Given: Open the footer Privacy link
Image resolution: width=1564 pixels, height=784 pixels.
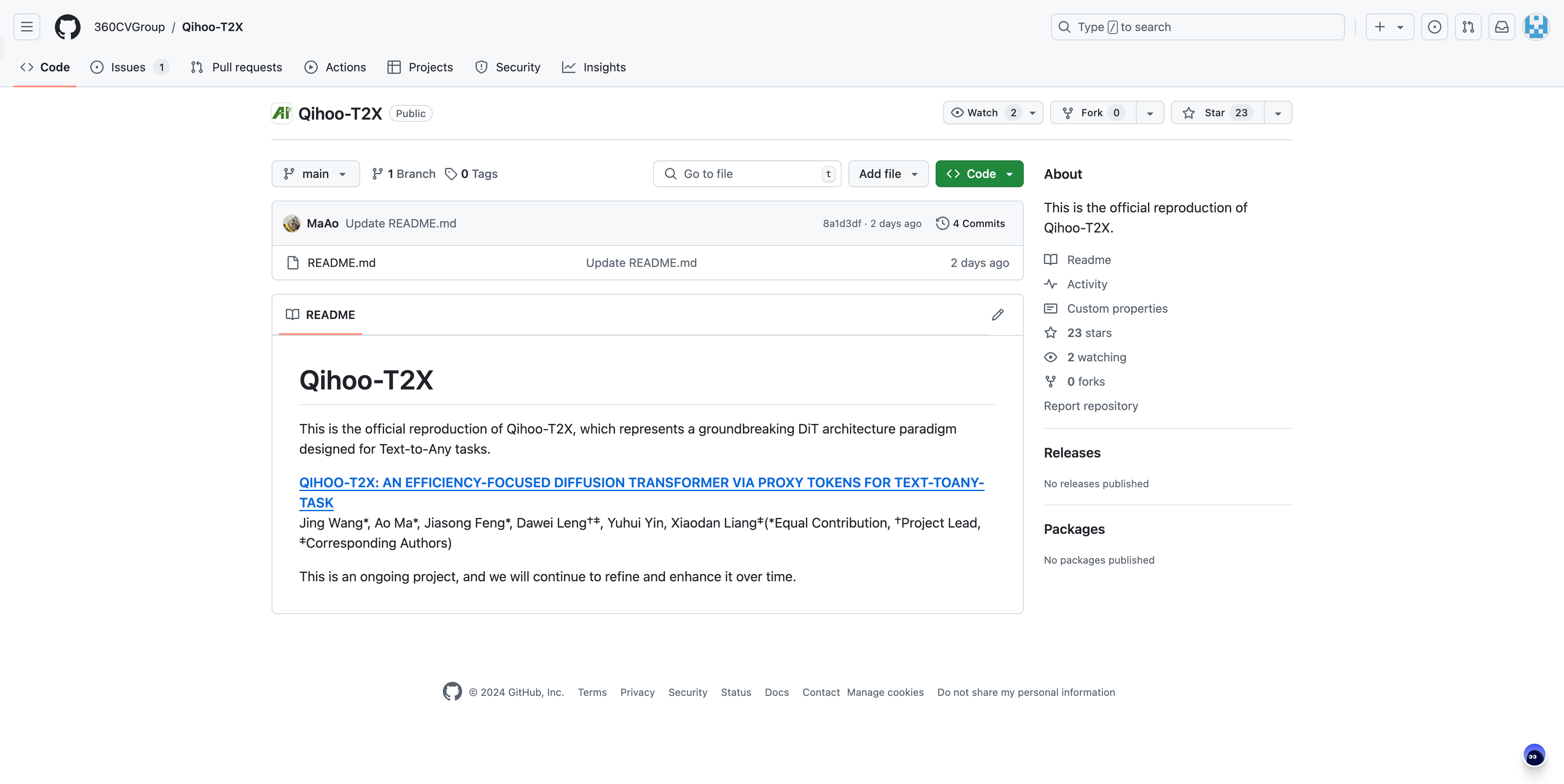Looking at the screenshot, I should click(637, 693).
